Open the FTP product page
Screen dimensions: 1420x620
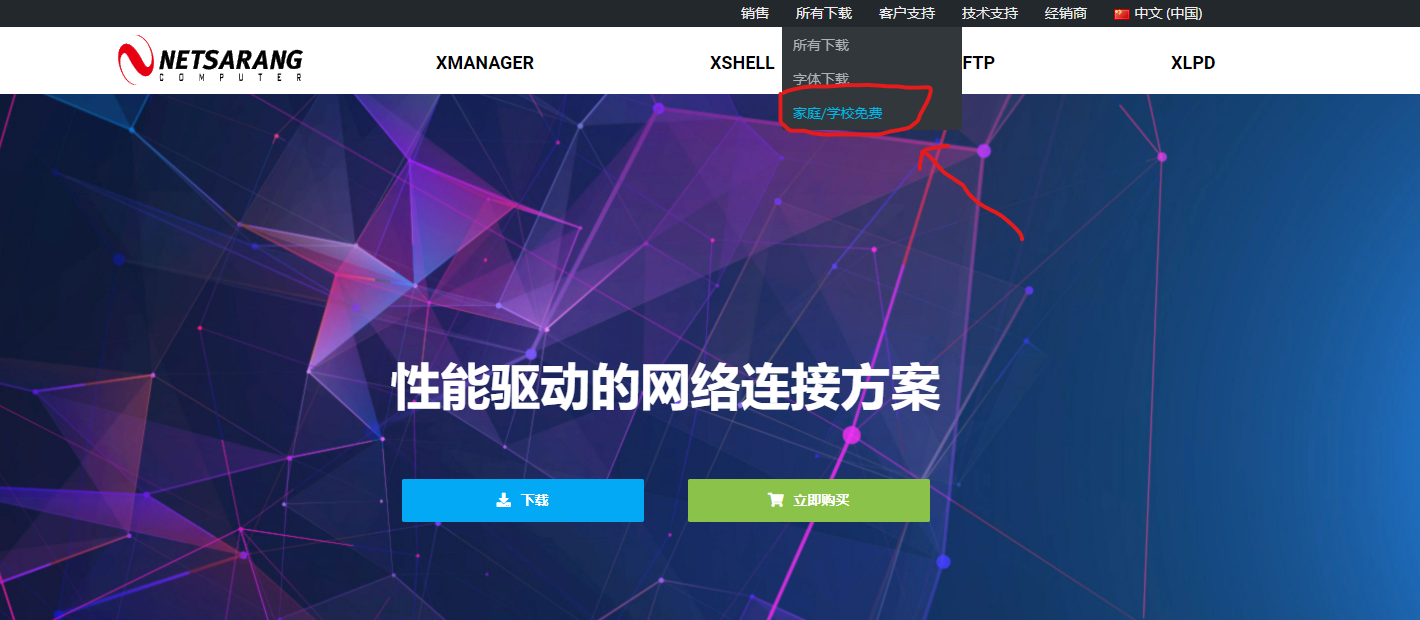click(979, 62)
